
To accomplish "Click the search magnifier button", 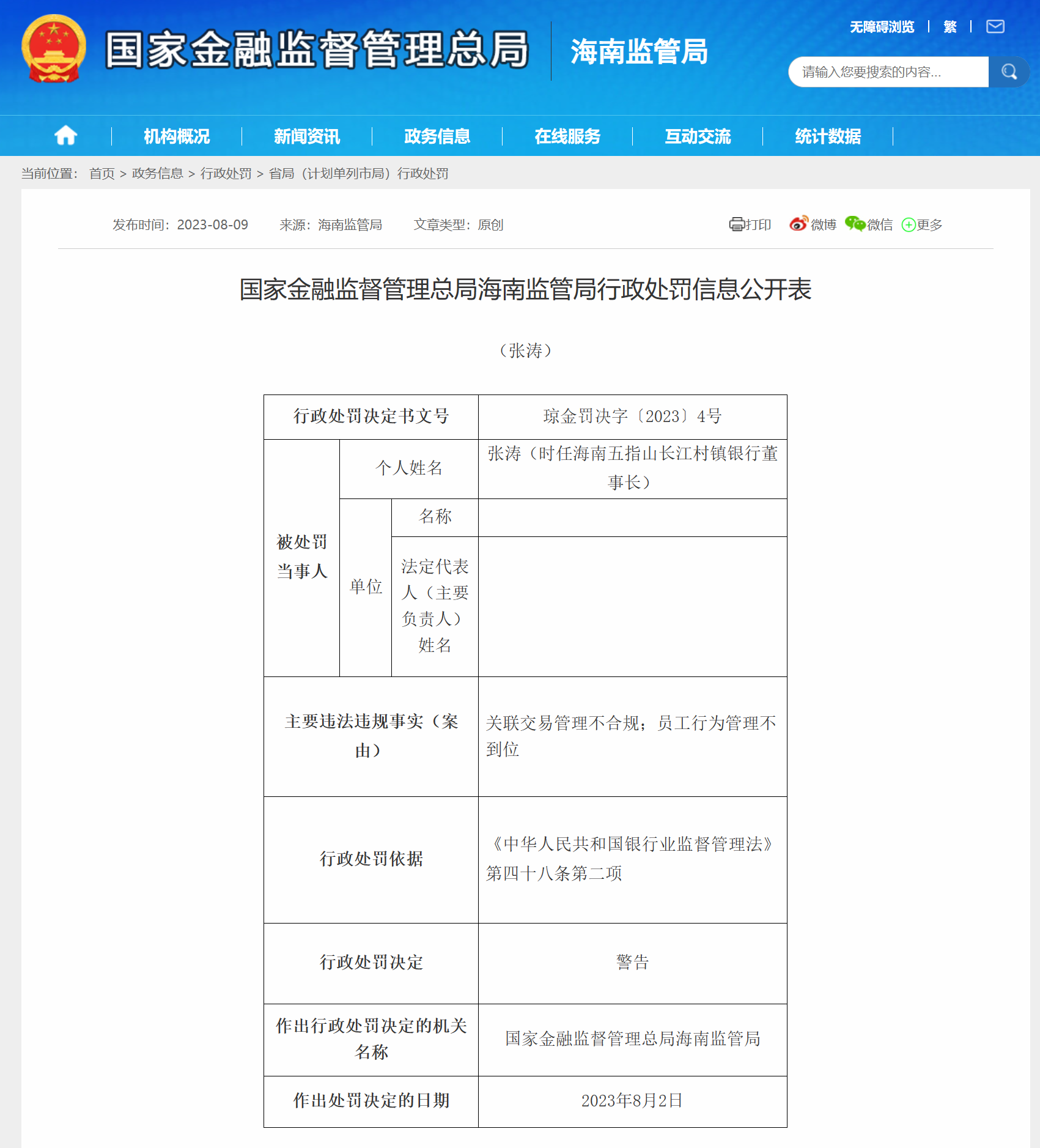I will click(x=1009, y=72).
